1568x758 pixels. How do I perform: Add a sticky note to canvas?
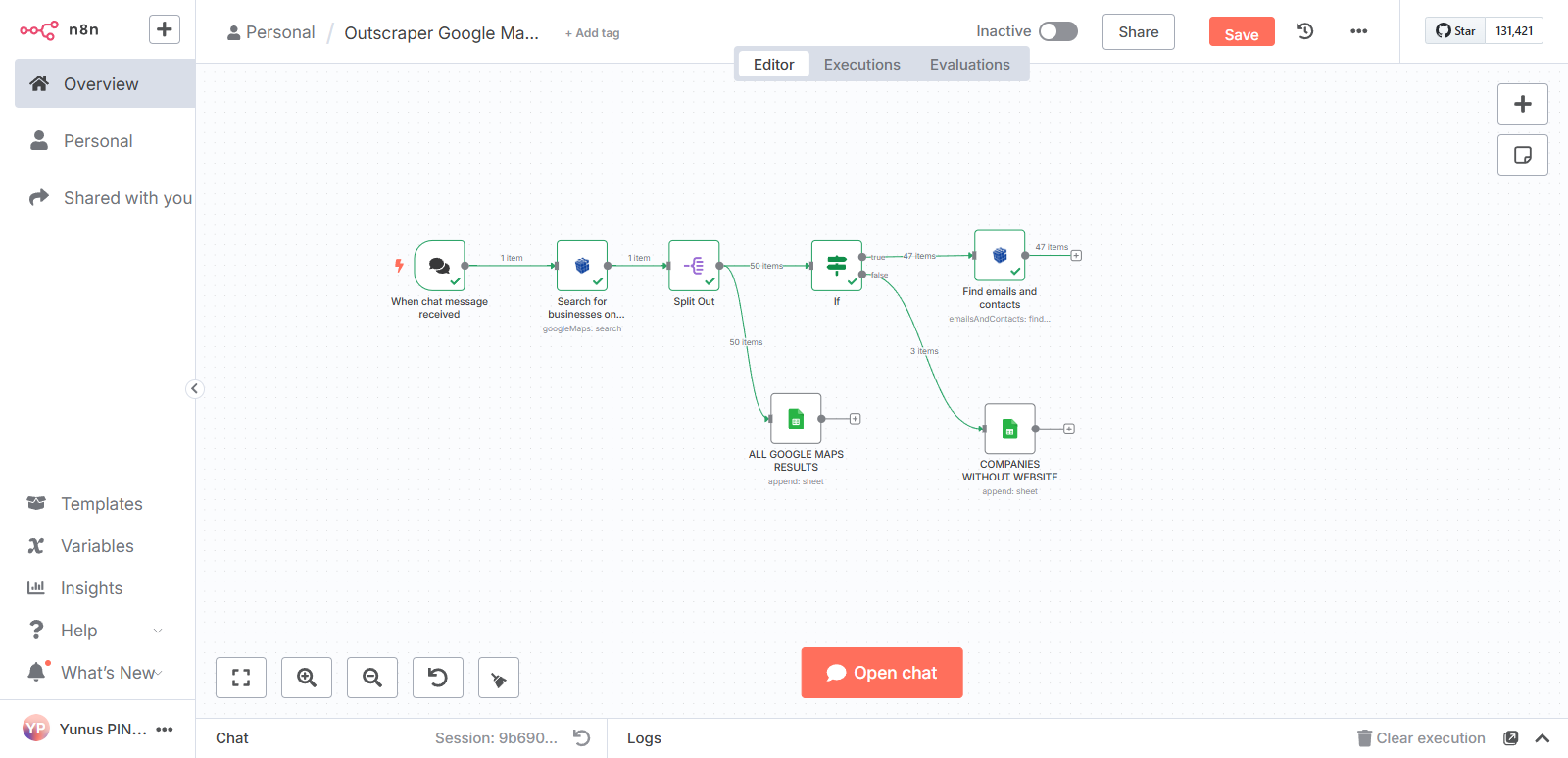1523,155
